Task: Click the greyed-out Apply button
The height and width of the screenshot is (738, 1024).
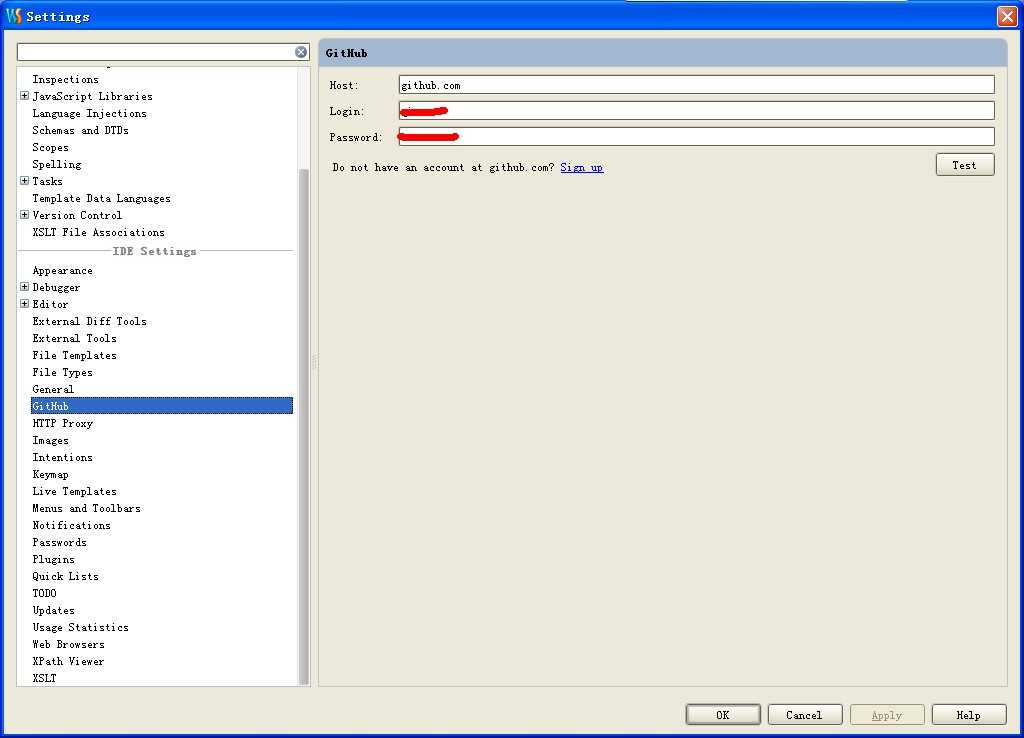Action: [x=887, y=715]
